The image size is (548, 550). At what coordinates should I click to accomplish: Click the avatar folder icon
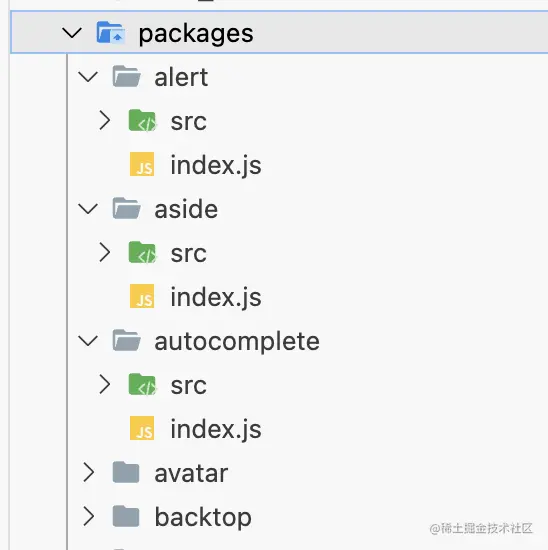(126, 472)
